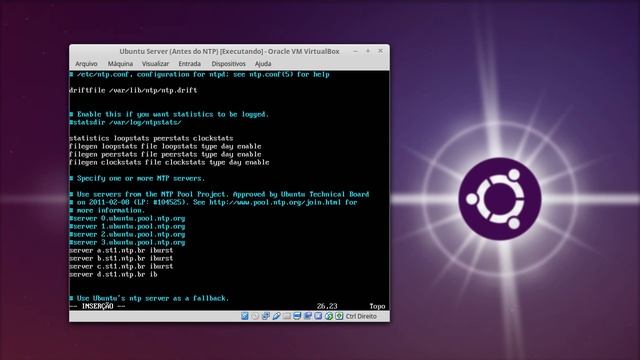Click '# Enable this if you want statistics'

(x=169, y=114)
